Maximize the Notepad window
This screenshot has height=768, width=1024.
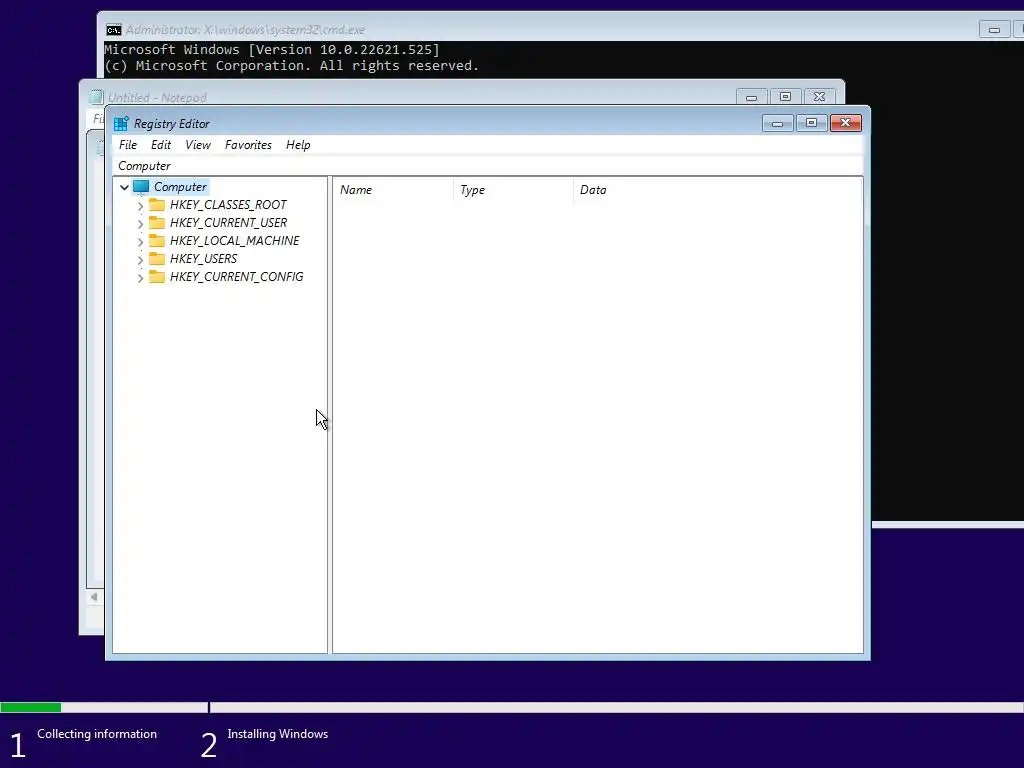coord(786,97)
